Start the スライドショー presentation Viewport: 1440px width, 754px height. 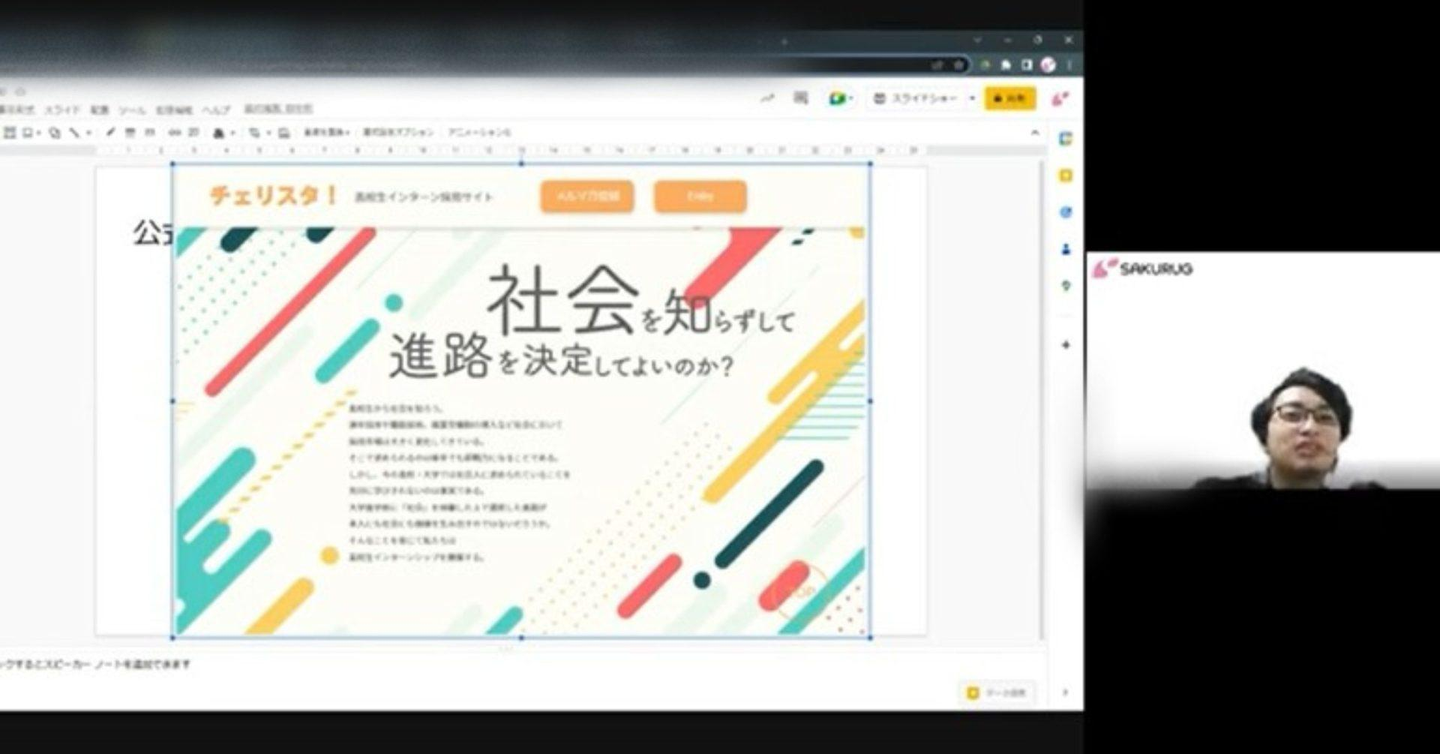[x=915, y=98]
